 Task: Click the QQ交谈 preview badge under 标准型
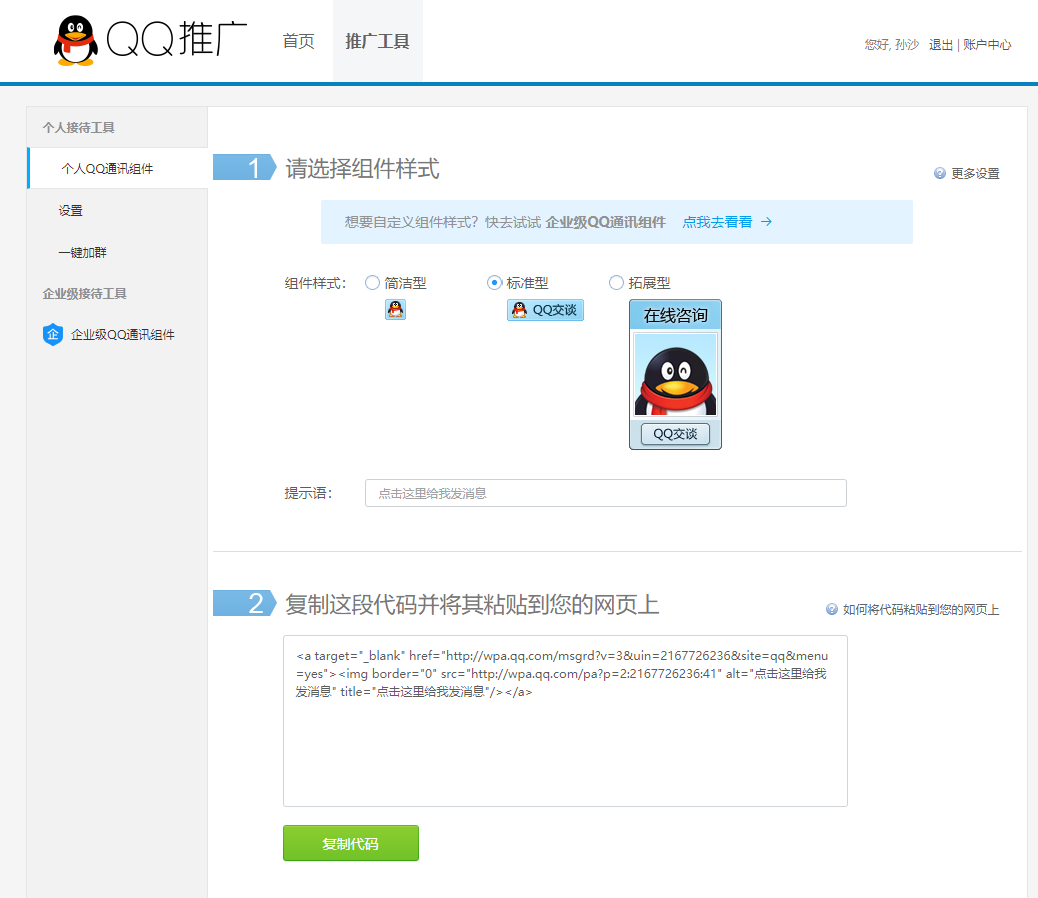[545, 310]
